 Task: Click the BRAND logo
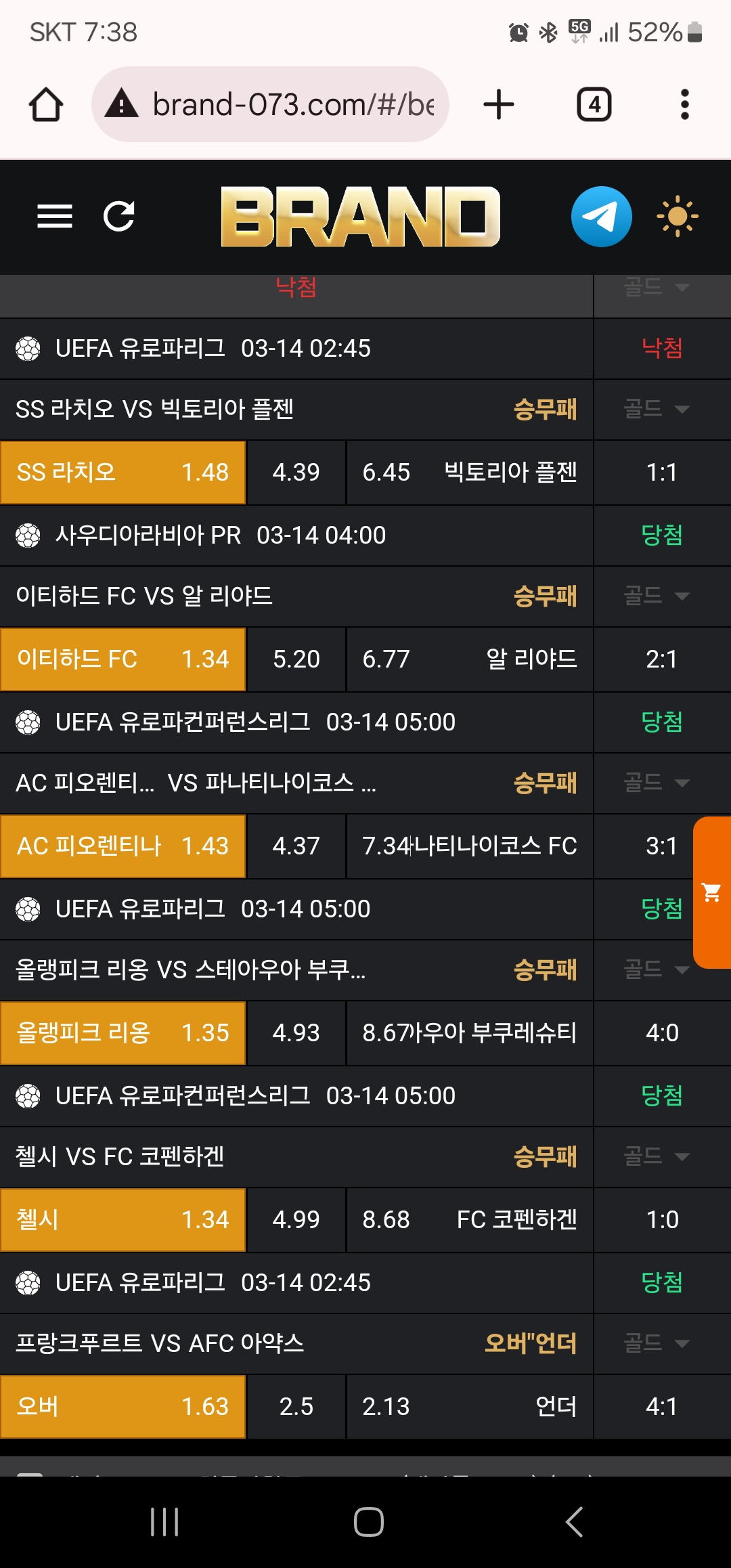click(360, 217)
